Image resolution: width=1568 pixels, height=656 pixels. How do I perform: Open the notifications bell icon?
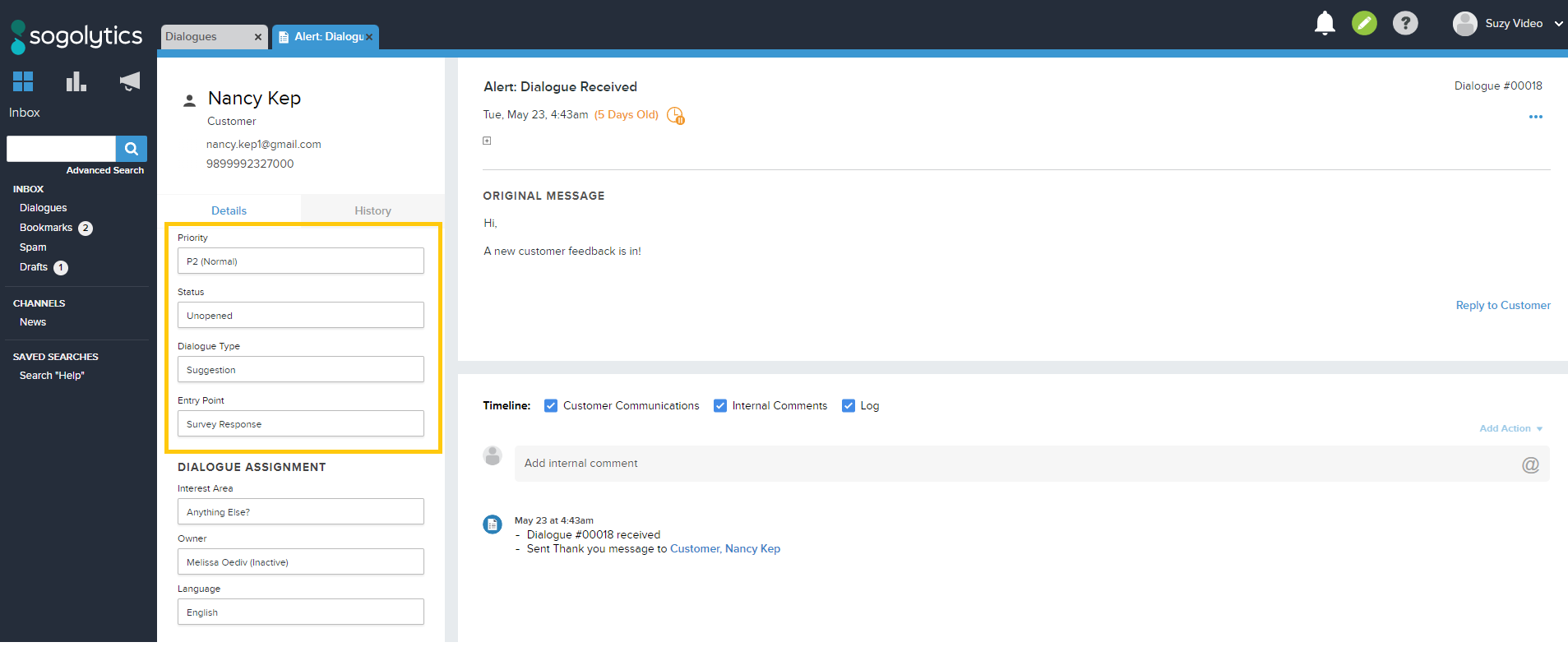point(1324,23)
